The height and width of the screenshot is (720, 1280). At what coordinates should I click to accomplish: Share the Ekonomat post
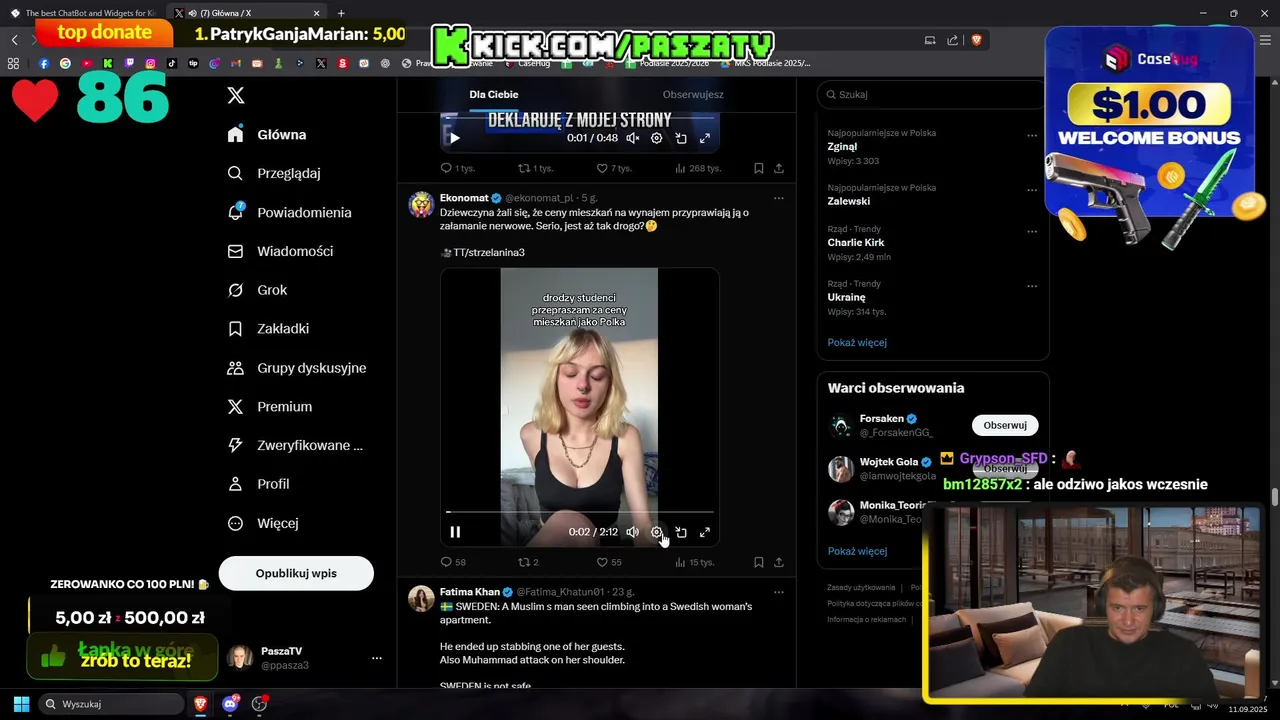tap(779, 562)
